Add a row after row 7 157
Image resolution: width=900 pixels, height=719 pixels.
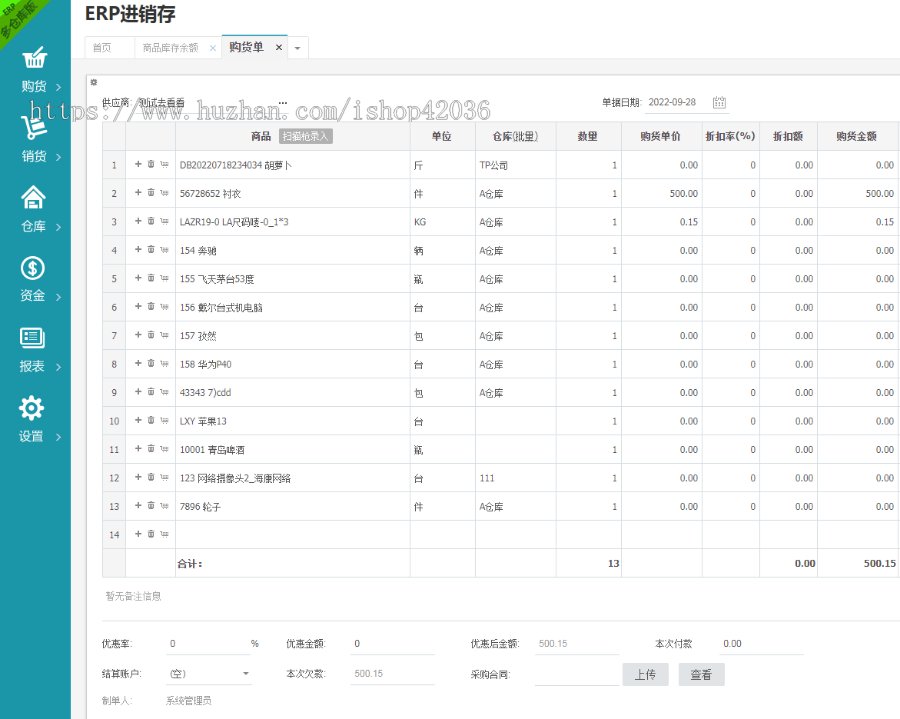point(138,335)
